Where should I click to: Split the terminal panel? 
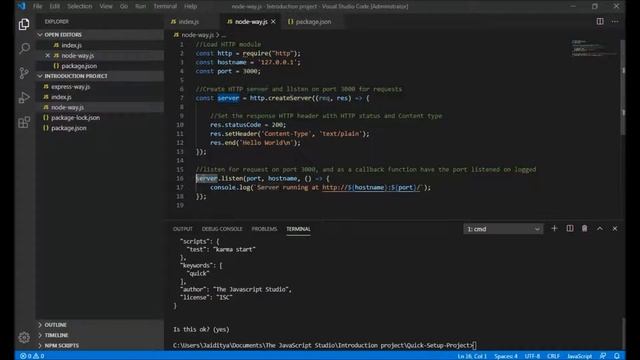569,229
